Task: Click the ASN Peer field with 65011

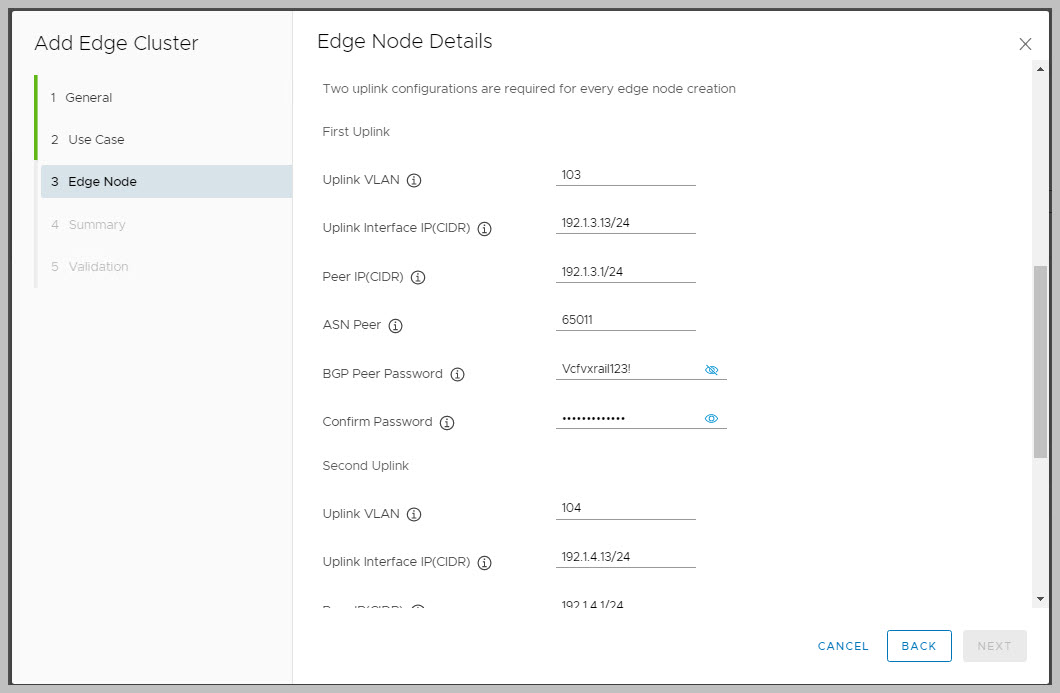Action: click(625, 321)
